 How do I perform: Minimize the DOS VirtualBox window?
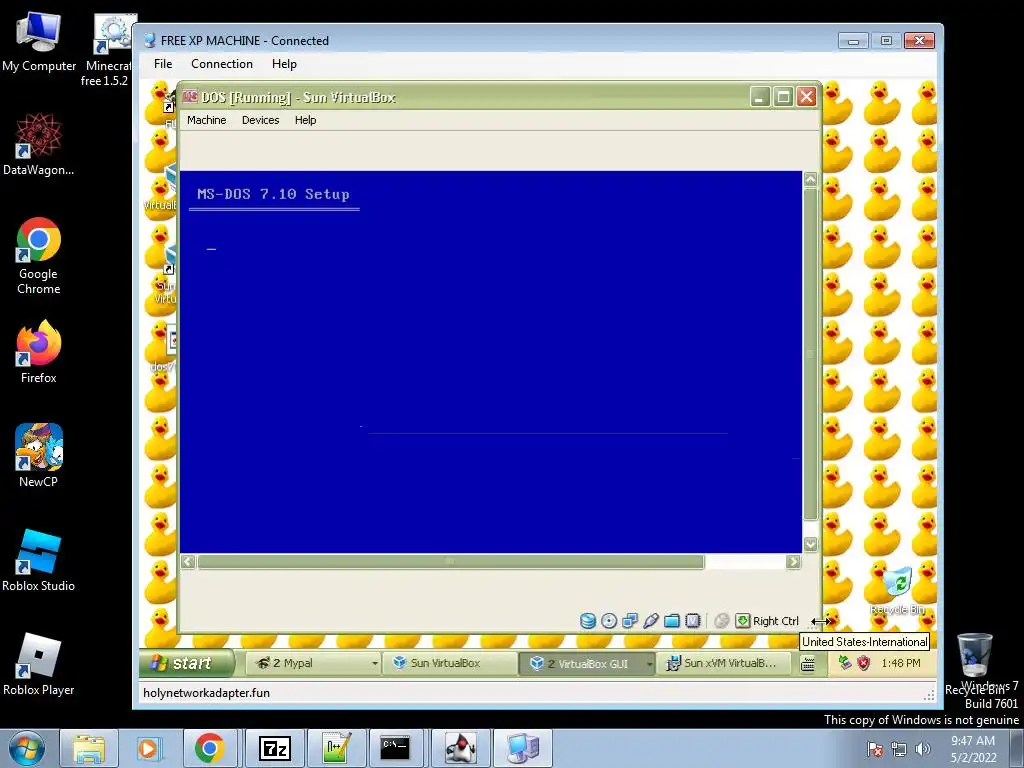tap(759, 97)
